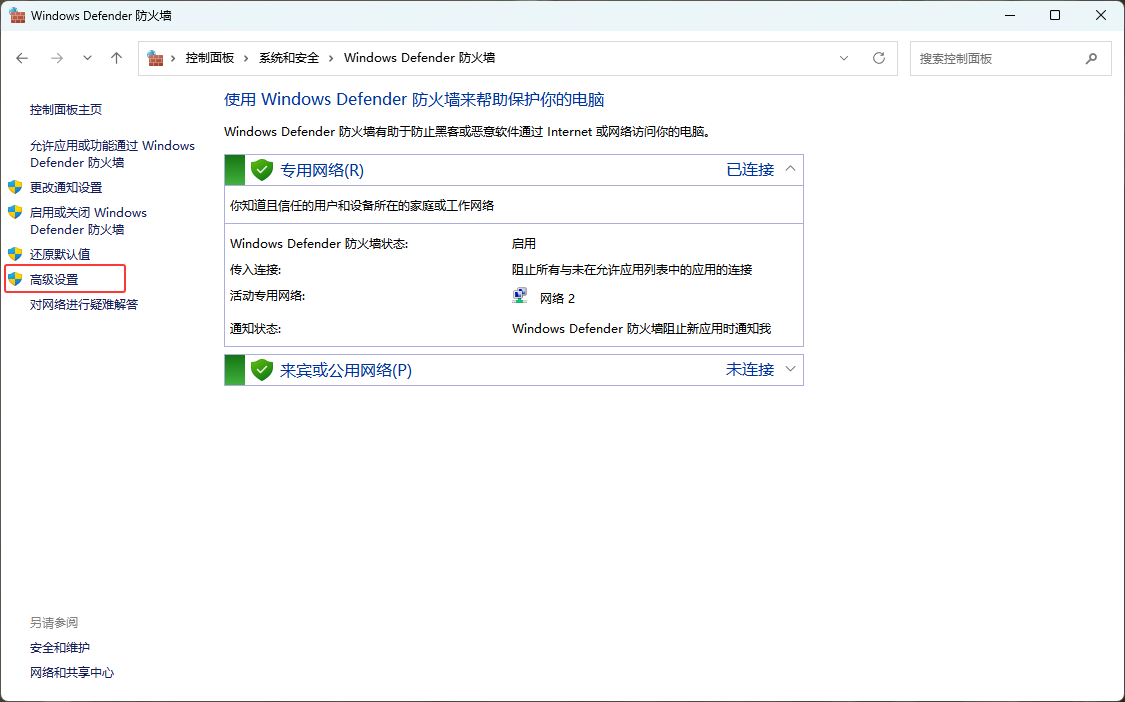Click the 传入连接: label

(255, 270)
